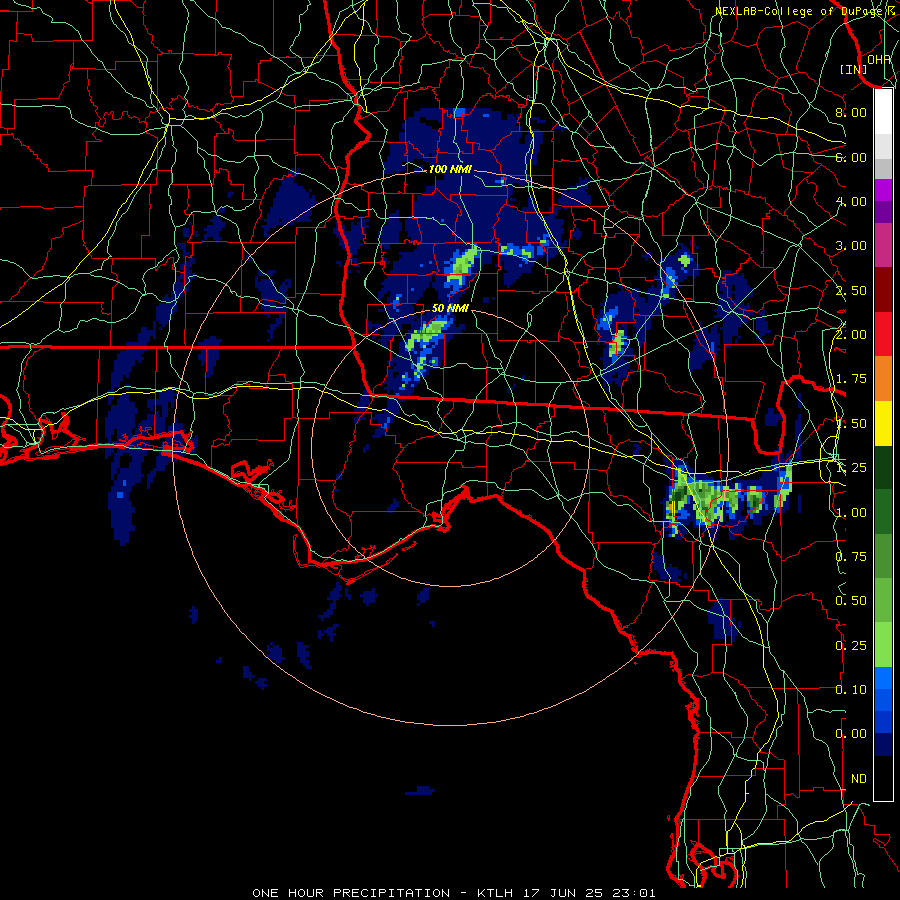Click the 3.00 legend value
The height and width of the screenshot is (900, 900).
[x=851, y=246]
